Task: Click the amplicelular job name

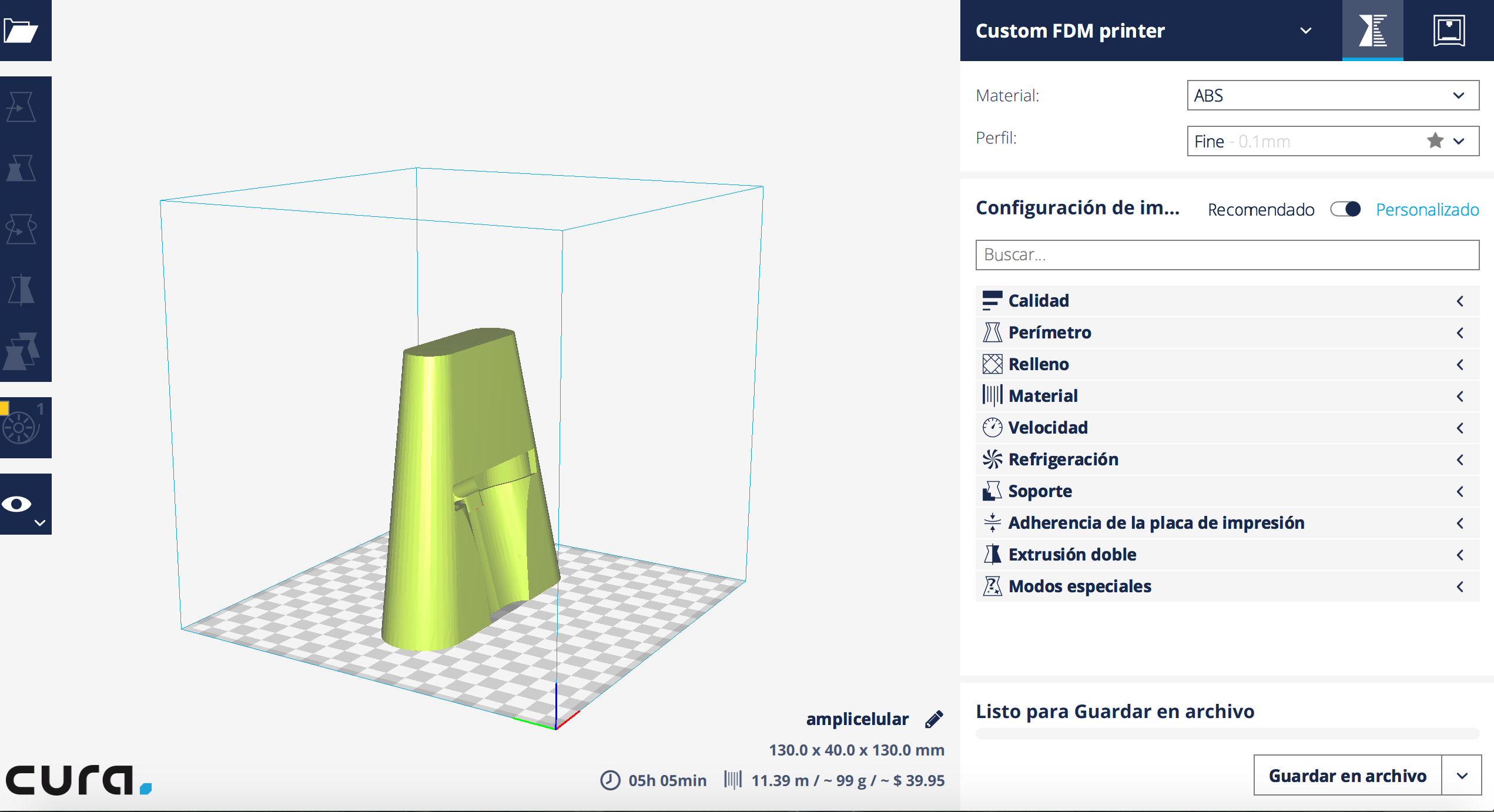Action: pyautogui.click(x=857, y=719)
